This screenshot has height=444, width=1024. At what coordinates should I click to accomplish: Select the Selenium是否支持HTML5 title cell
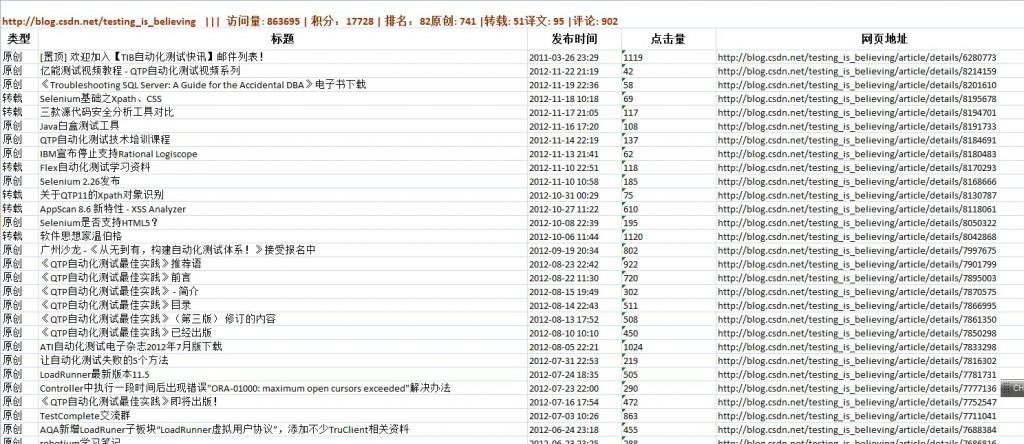(283, 223)
